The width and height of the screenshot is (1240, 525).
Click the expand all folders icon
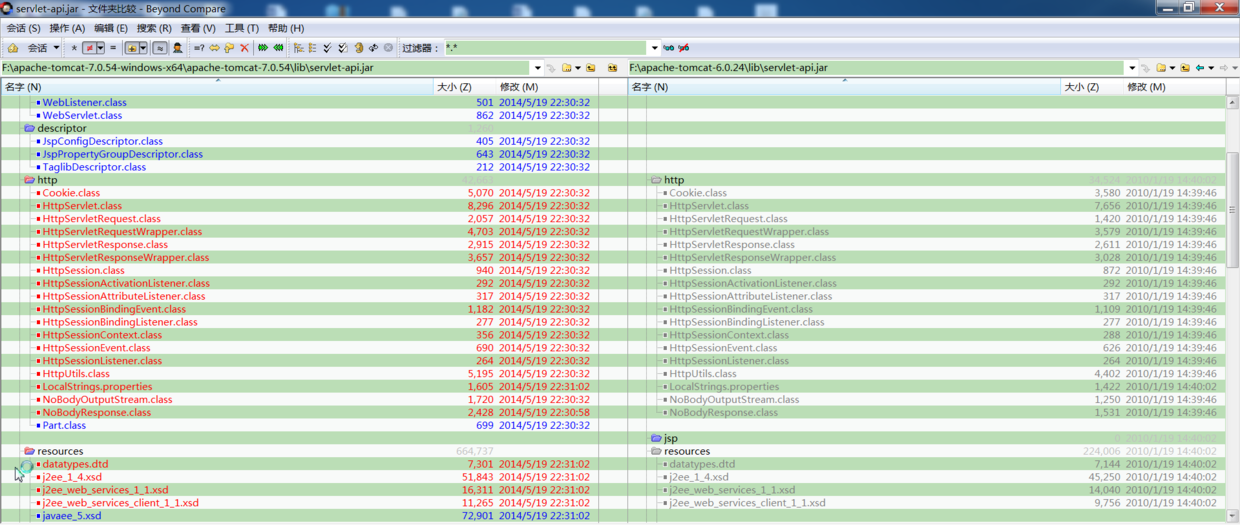click(299, 47)
